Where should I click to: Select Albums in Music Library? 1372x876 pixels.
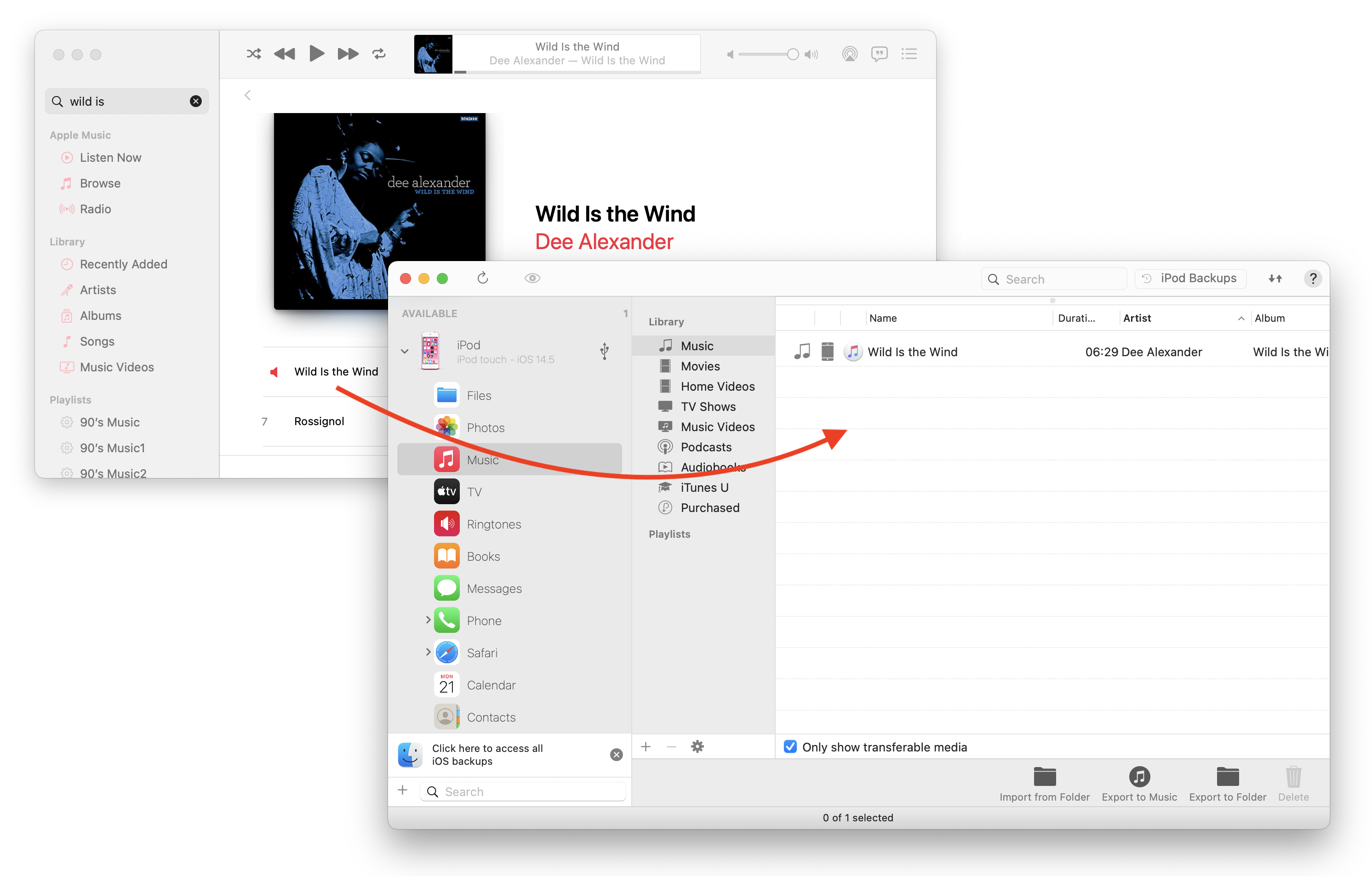tap(100, 316)
